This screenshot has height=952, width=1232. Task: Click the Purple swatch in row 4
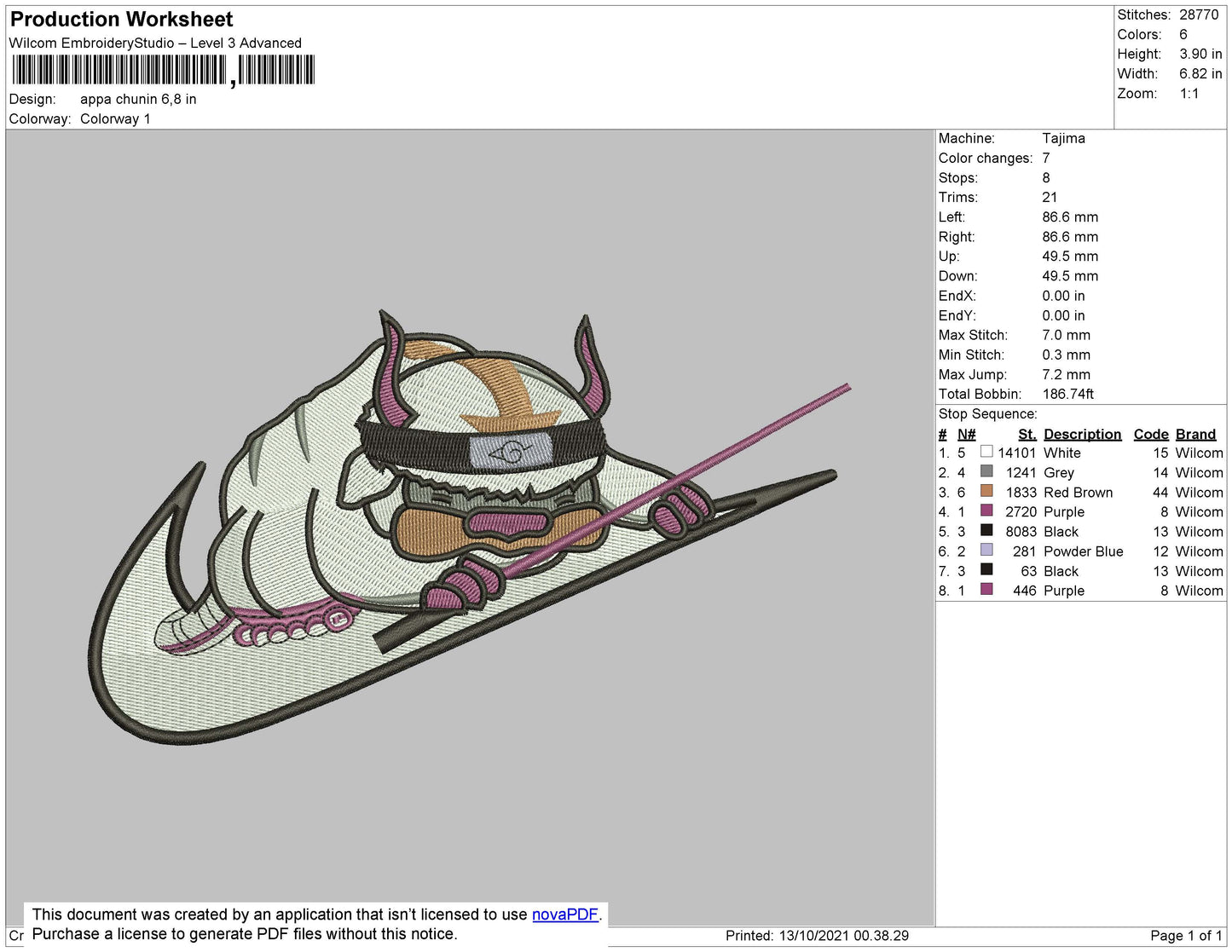pos(986,511)
